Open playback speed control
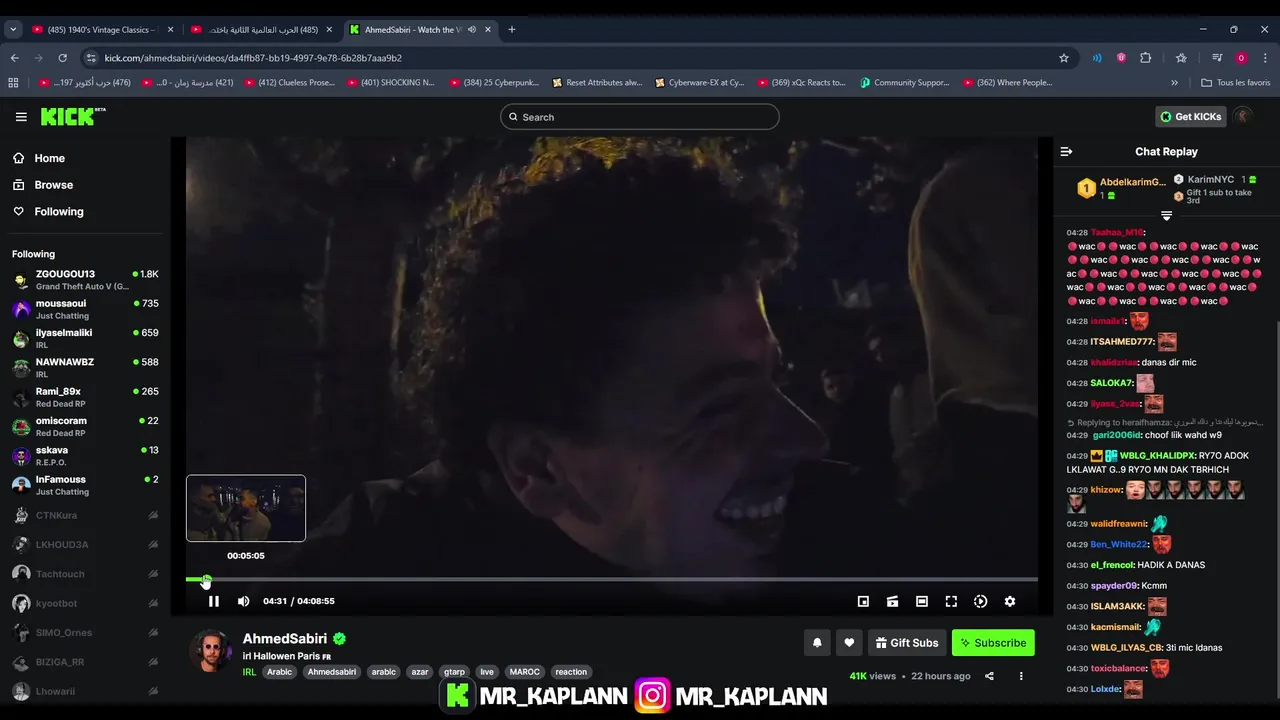The image size is (1280, 720). pyautogui.click(x=980, y=601)
